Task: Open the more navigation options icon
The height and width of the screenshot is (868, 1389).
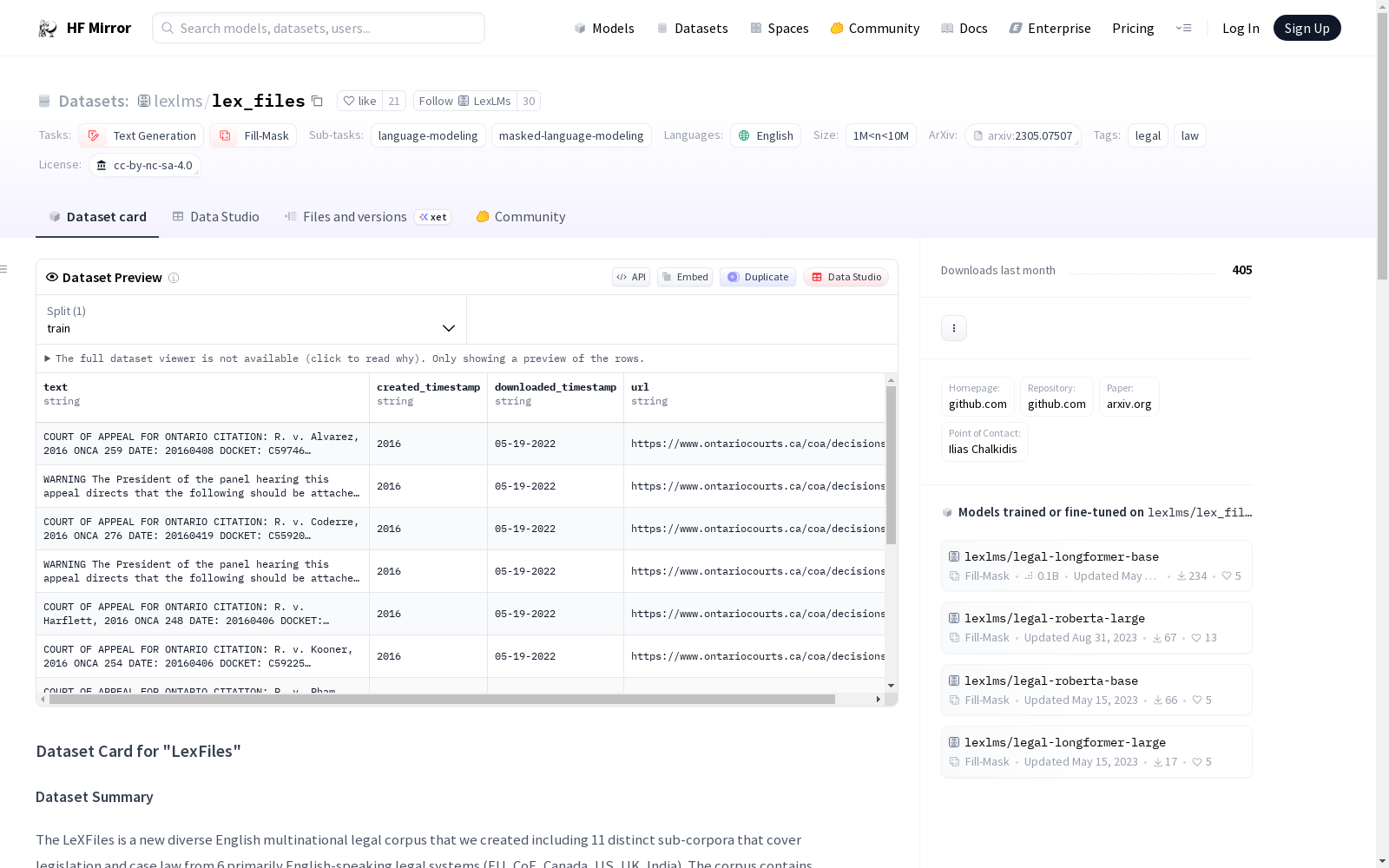Action: [x=1183, y=29]
